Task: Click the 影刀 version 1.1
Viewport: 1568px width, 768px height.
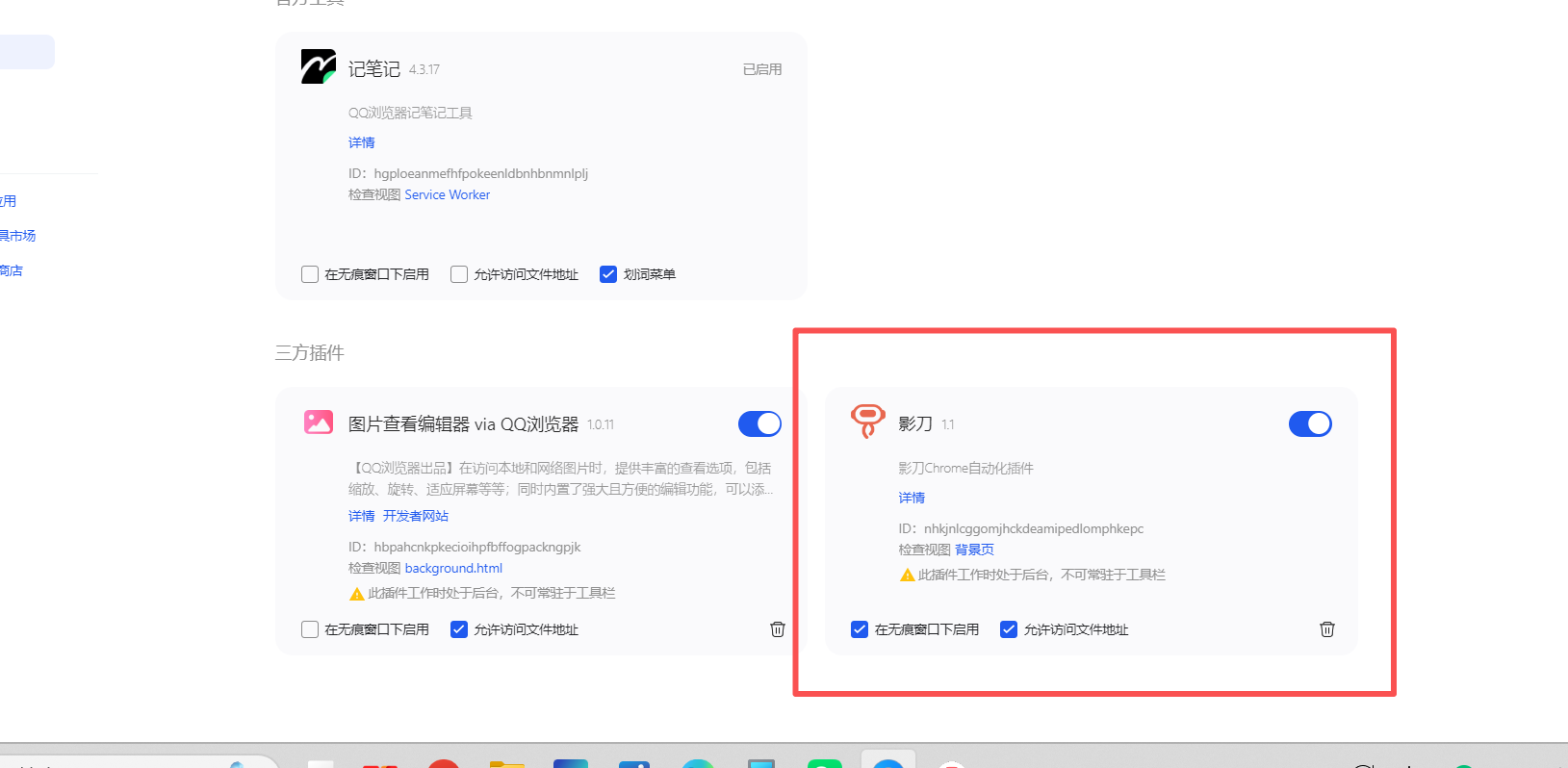Action: pyautogui.click(x=948, y=425)
